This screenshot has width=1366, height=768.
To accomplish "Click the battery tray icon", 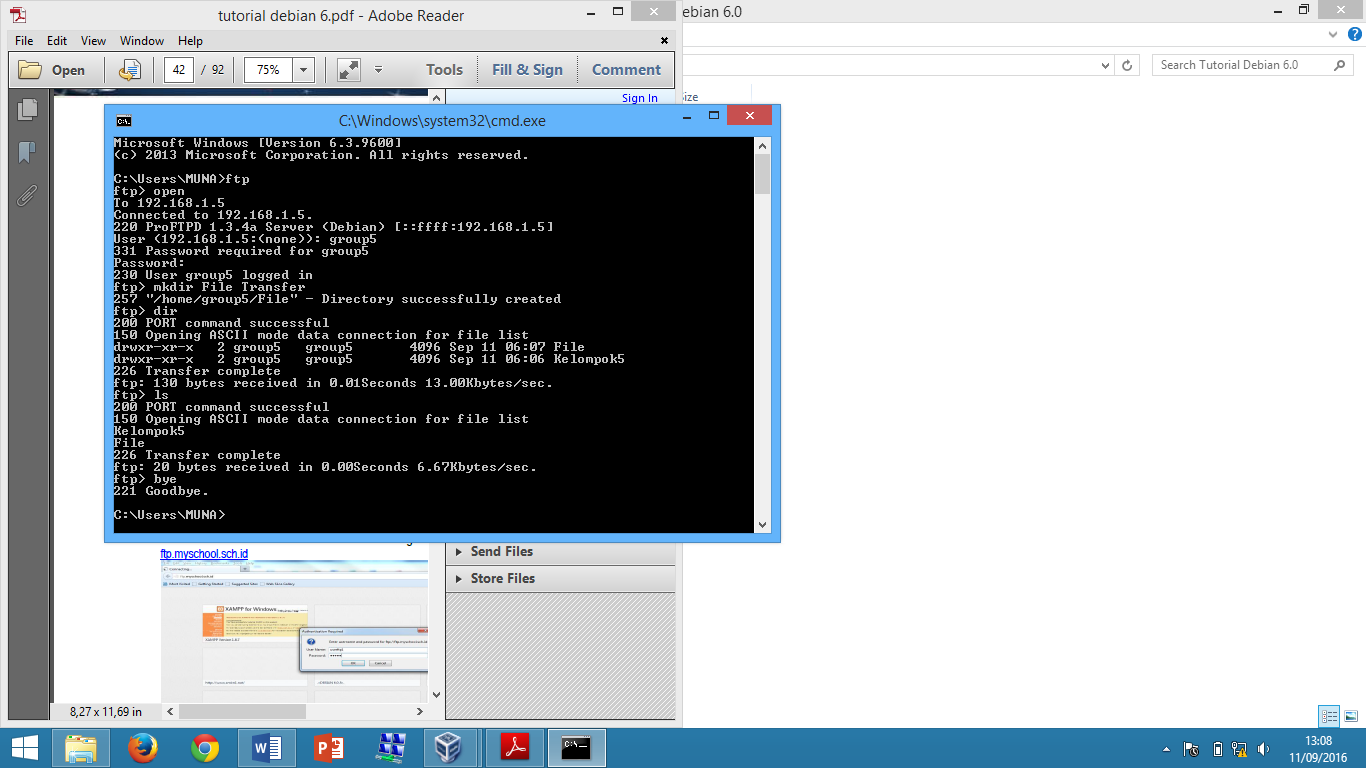I will (1217, 749).
